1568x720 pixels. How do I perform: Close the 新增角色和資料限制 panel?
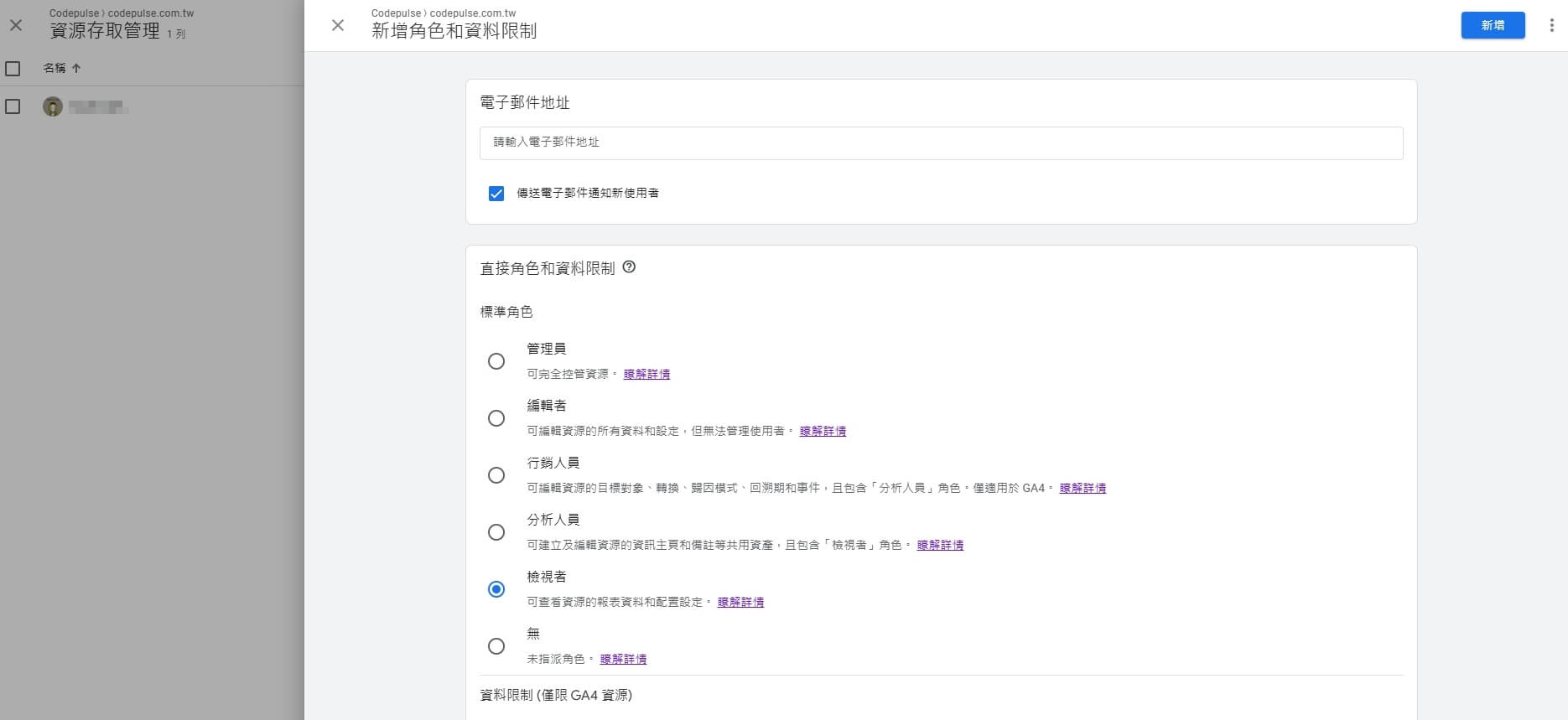338,25
